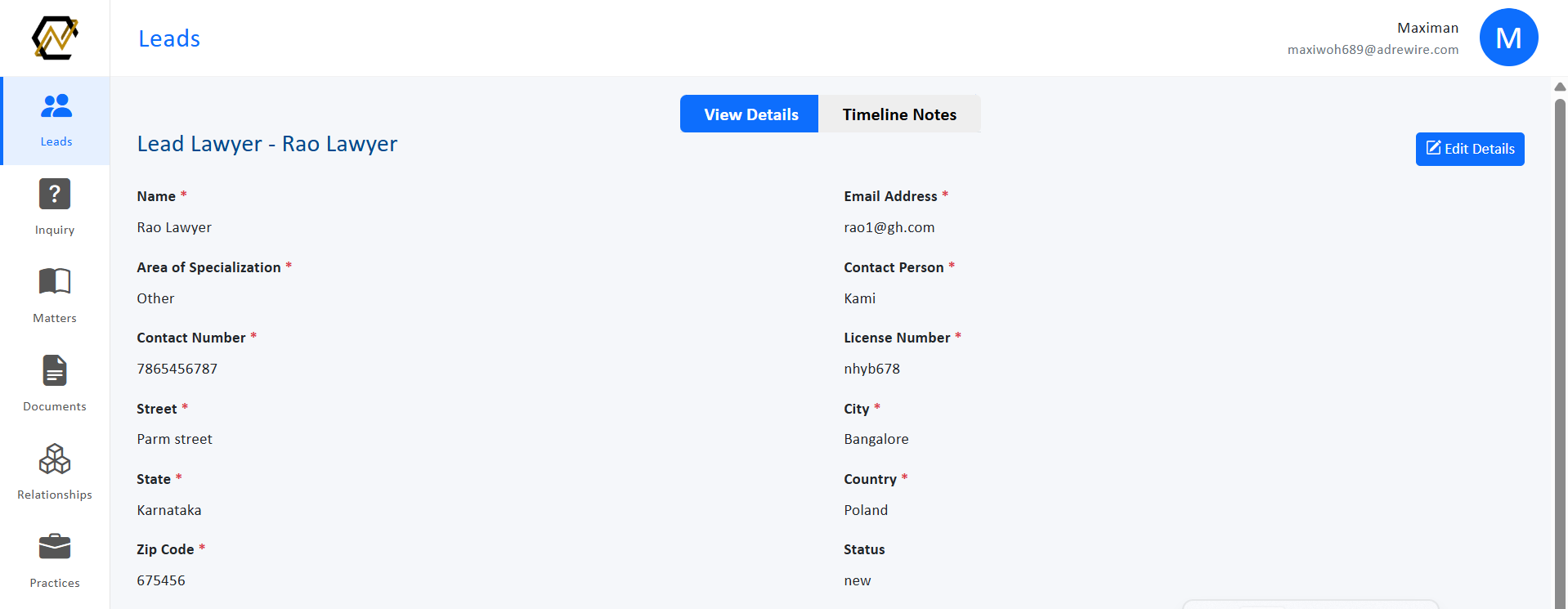1568x609 pixels.
Task: Open Relationships via the cubes icon
Action: (x=55, y=459)
